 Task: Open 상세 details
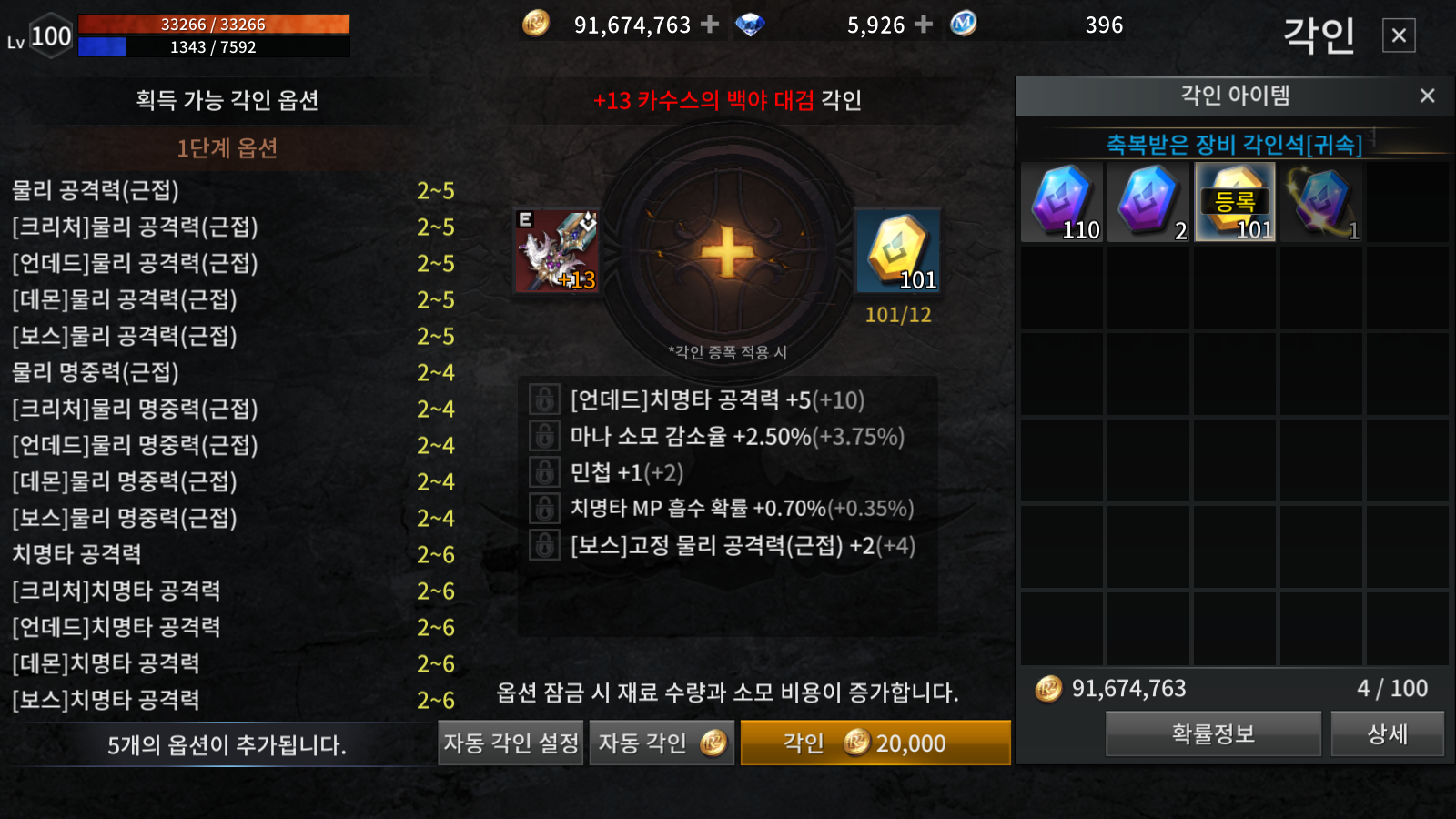pyautogui.click(x=1387, y=733)
